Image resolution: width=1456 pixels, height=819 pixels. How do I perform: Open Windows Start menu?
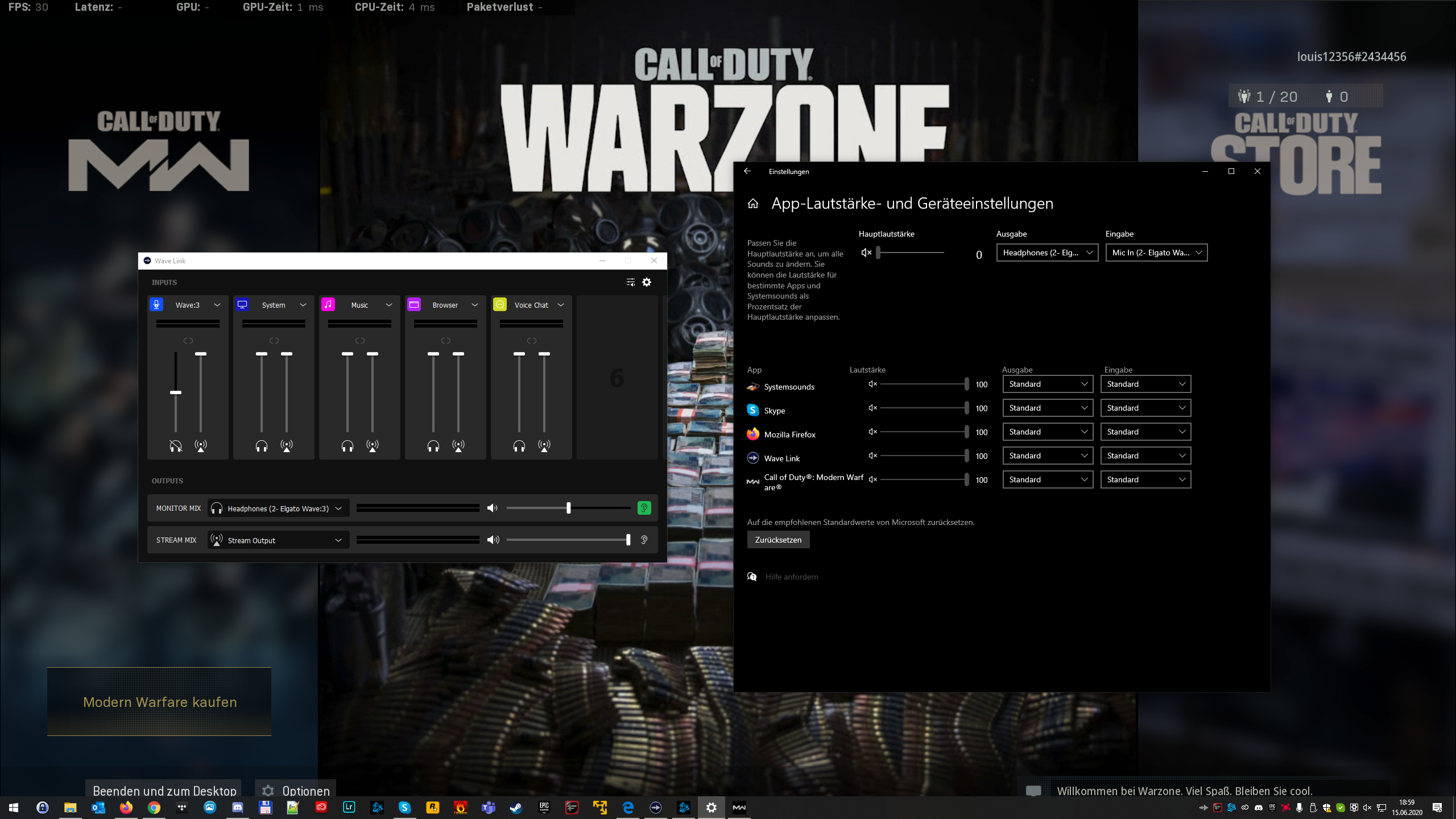(14, 808)
